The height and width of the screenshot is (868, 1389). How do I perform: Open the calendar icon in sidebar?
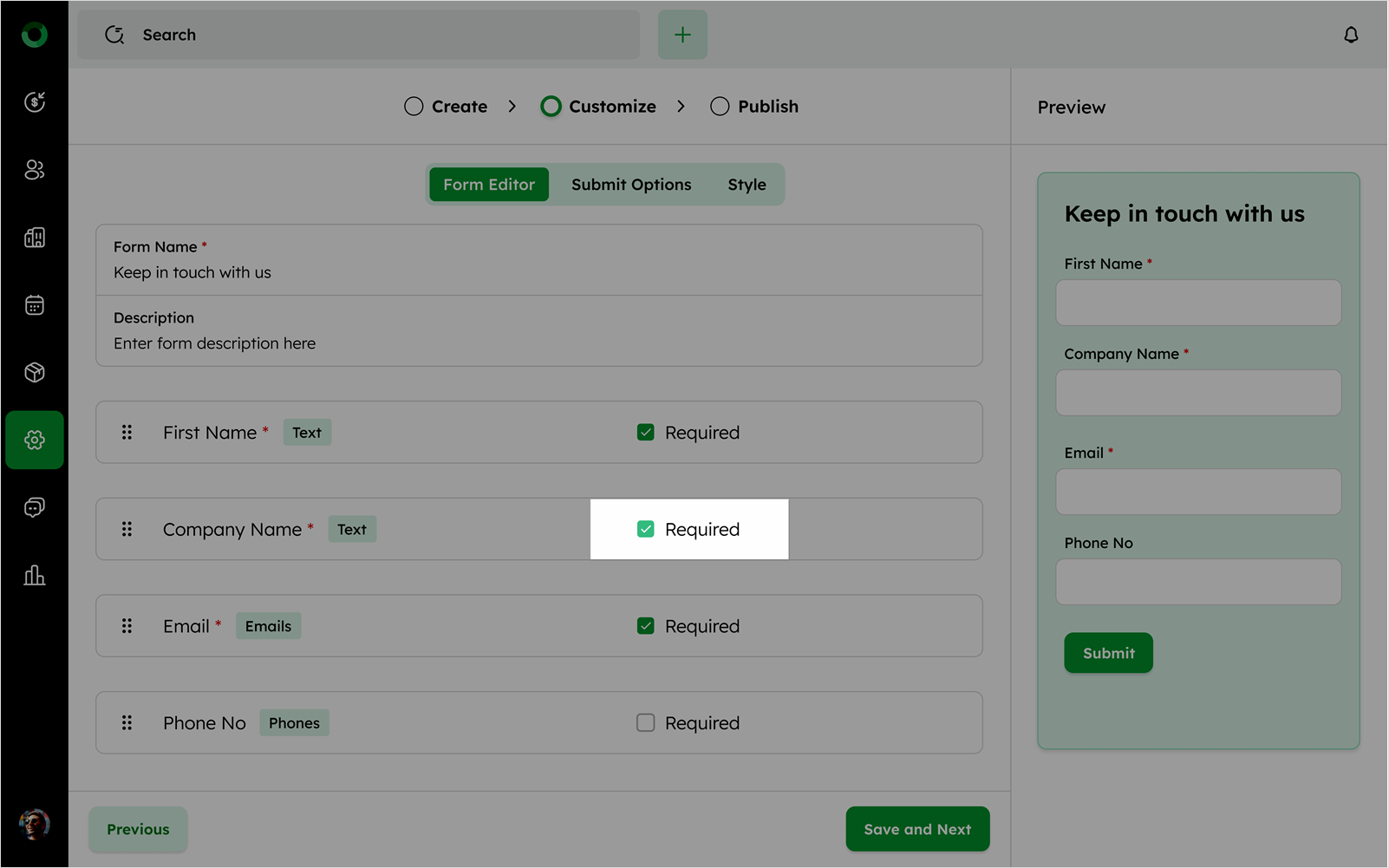(x=35, y=305)
